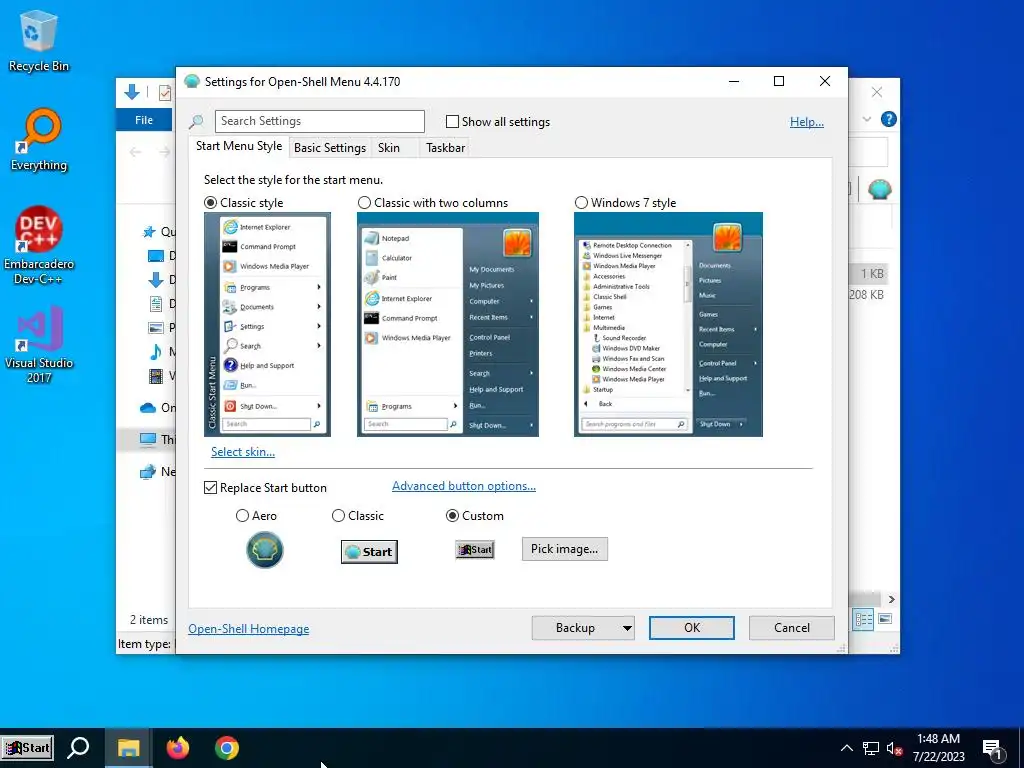Viewport: 1024px width, 768px height.
Task: Open the network icon in system tray
Action: (x=871, y=748)
